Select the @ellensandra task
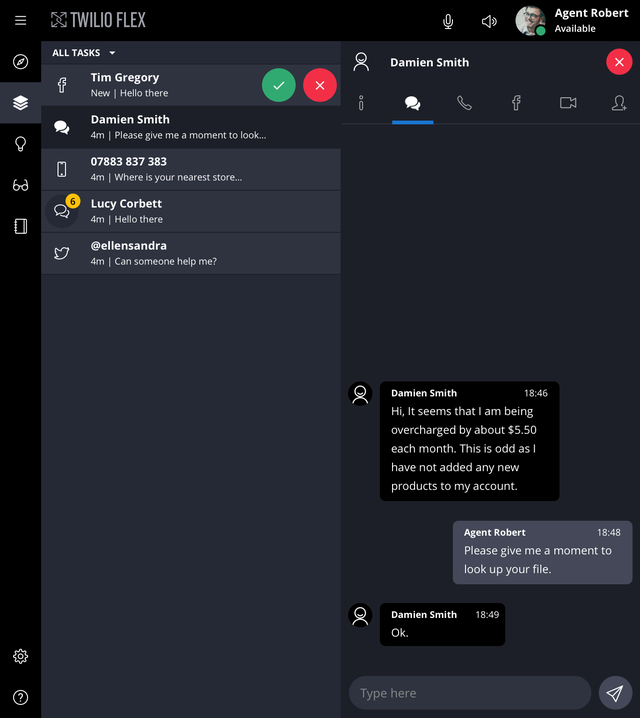Image resolution: width=640 pixels, height=718 pixels. tap(191, 253)
